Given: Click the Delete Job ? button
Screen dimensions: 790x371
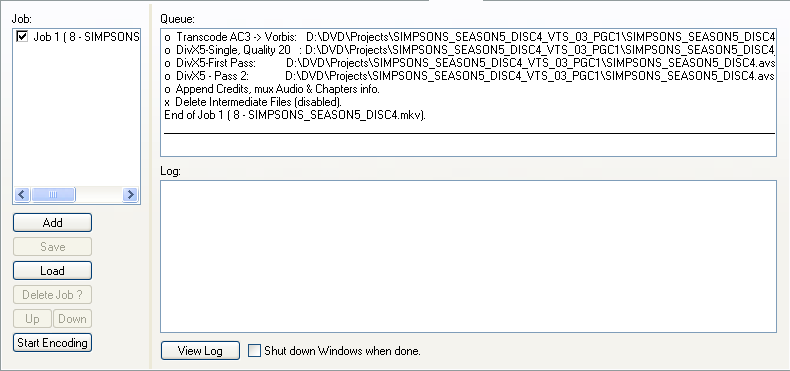Looking at the screenshot, I should tap(52, 295).
